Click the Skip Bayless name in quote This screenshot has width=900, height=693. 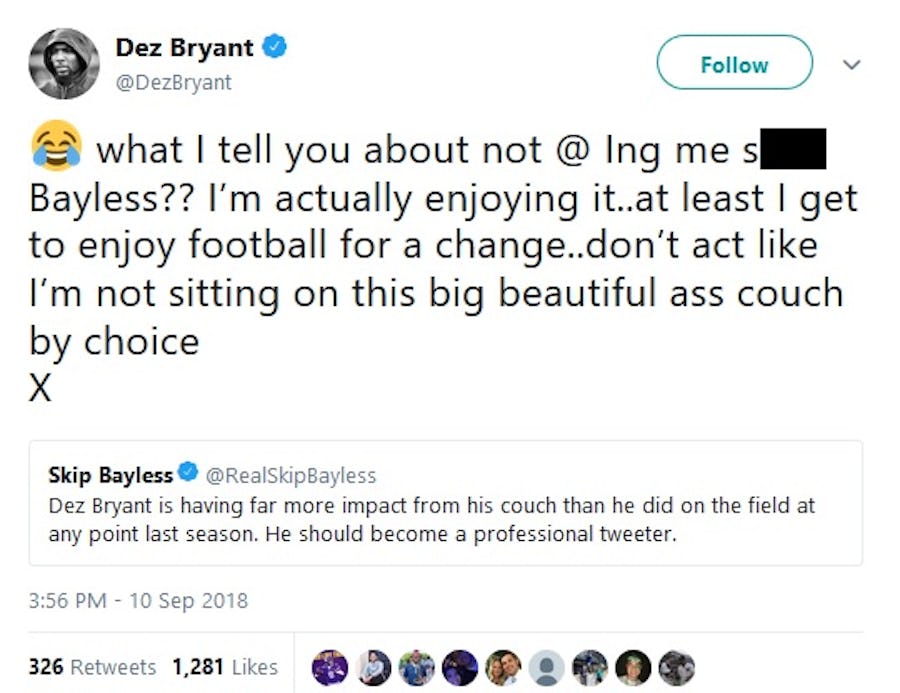[110, 475]
